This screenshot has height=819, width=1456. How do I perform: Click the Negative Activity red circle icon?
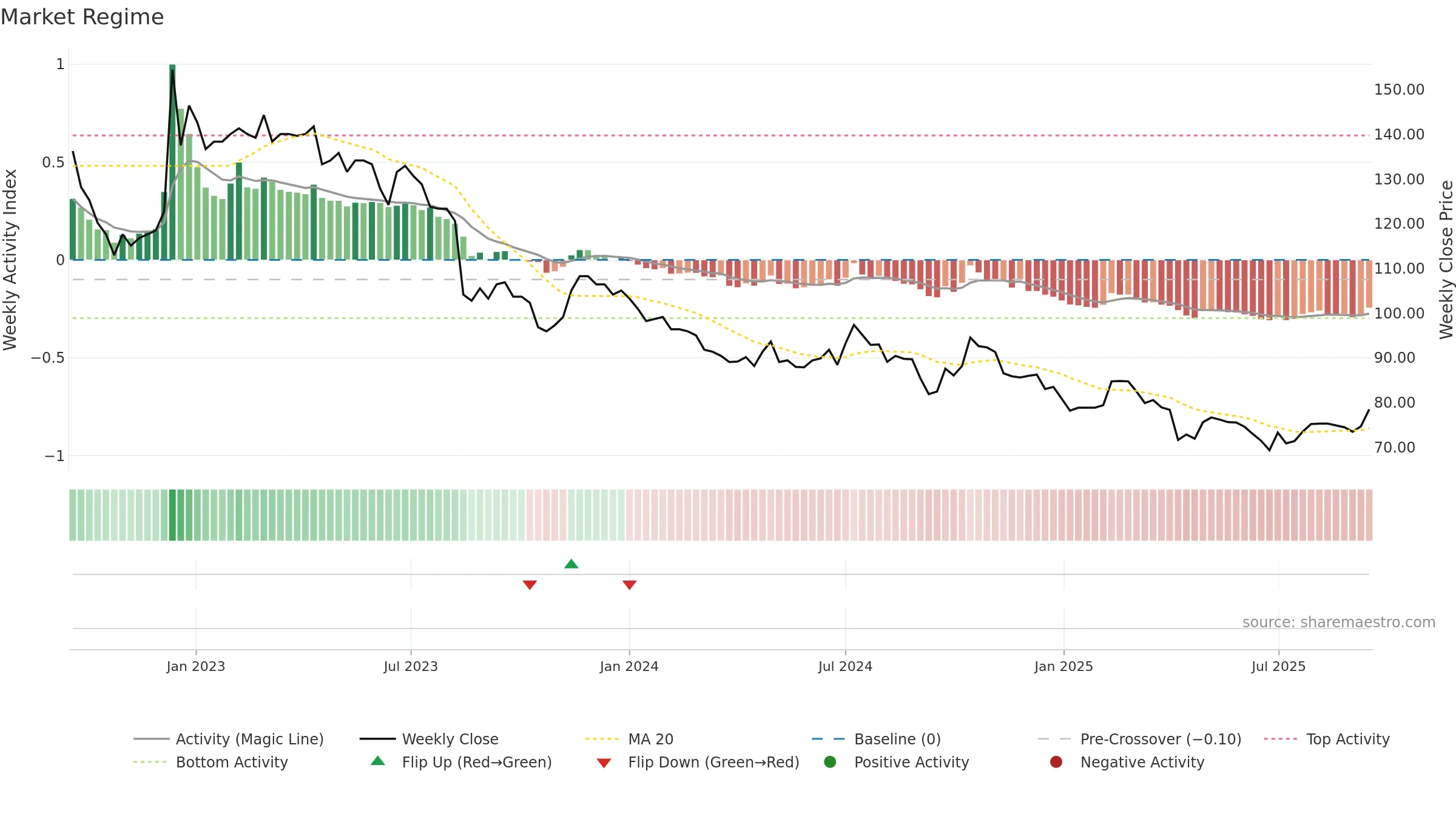[1056, 761]
